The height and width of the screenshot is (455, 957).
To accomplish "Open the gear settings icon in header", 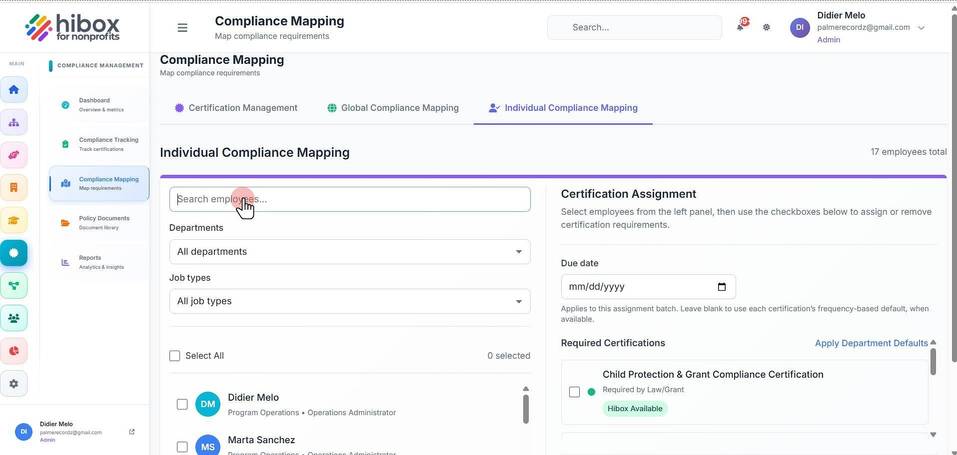I will coord(767,27).
